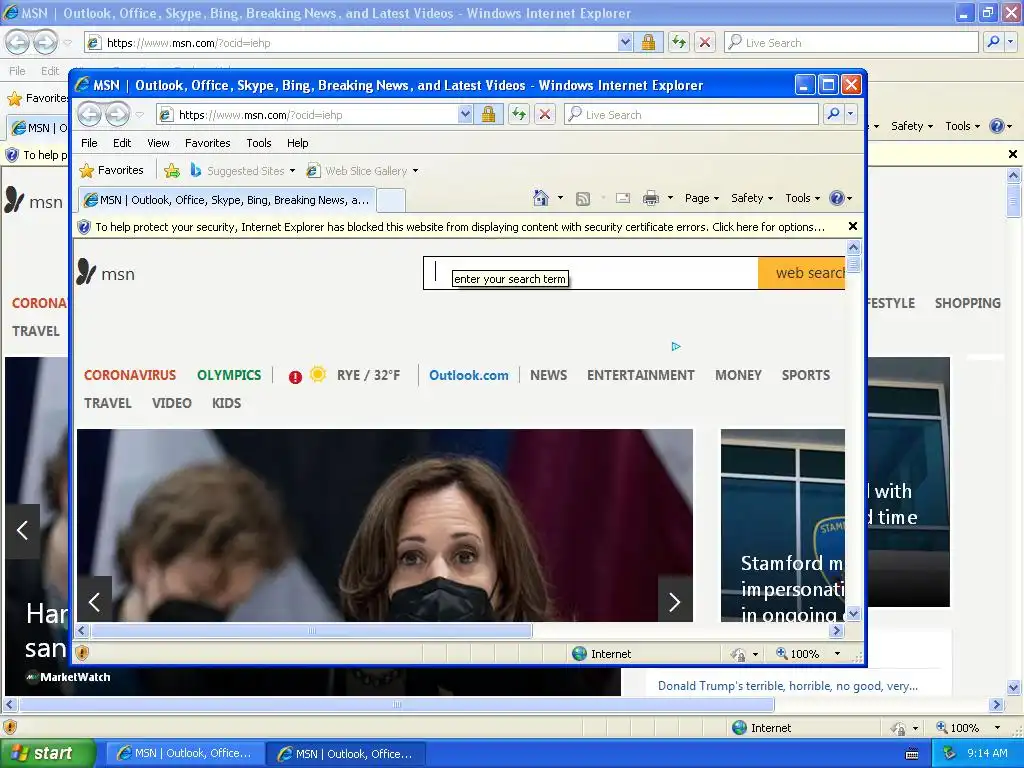Click the system tray keyboard icon

click(x=912, y=754)
